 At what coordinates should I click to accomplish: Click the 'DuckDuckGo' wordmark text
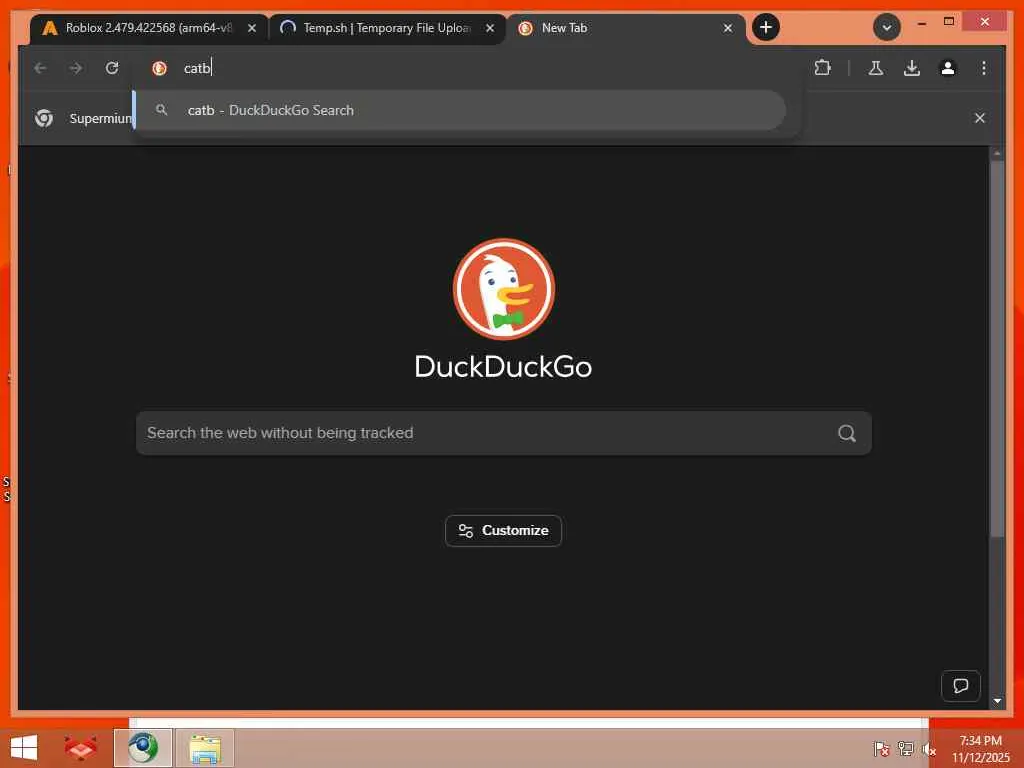pyautogui.click(x=504, y=366)
